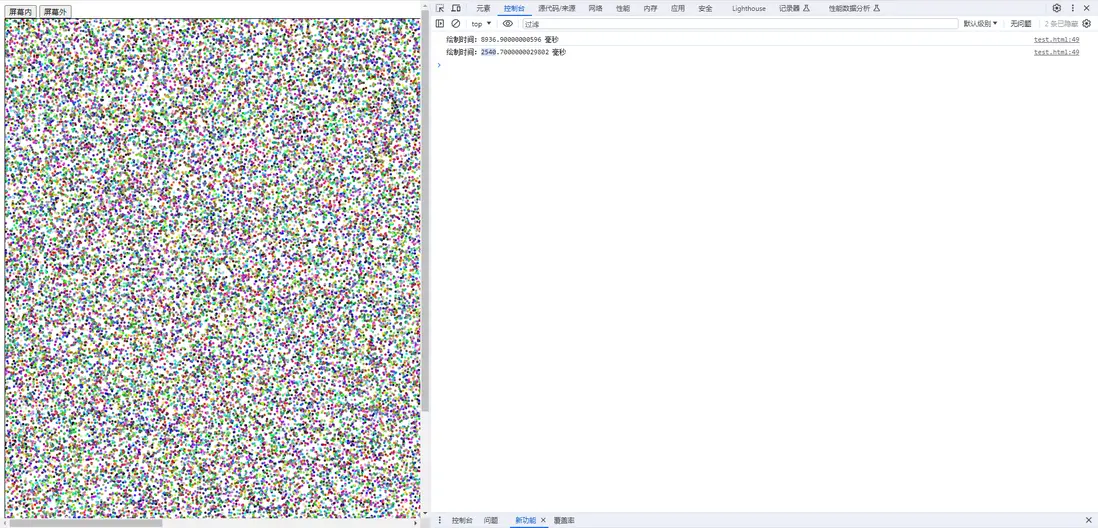Clear the console with the ban icon
Screen dimensions: 1098x528
pyautogui.click(x=456, y=24)
